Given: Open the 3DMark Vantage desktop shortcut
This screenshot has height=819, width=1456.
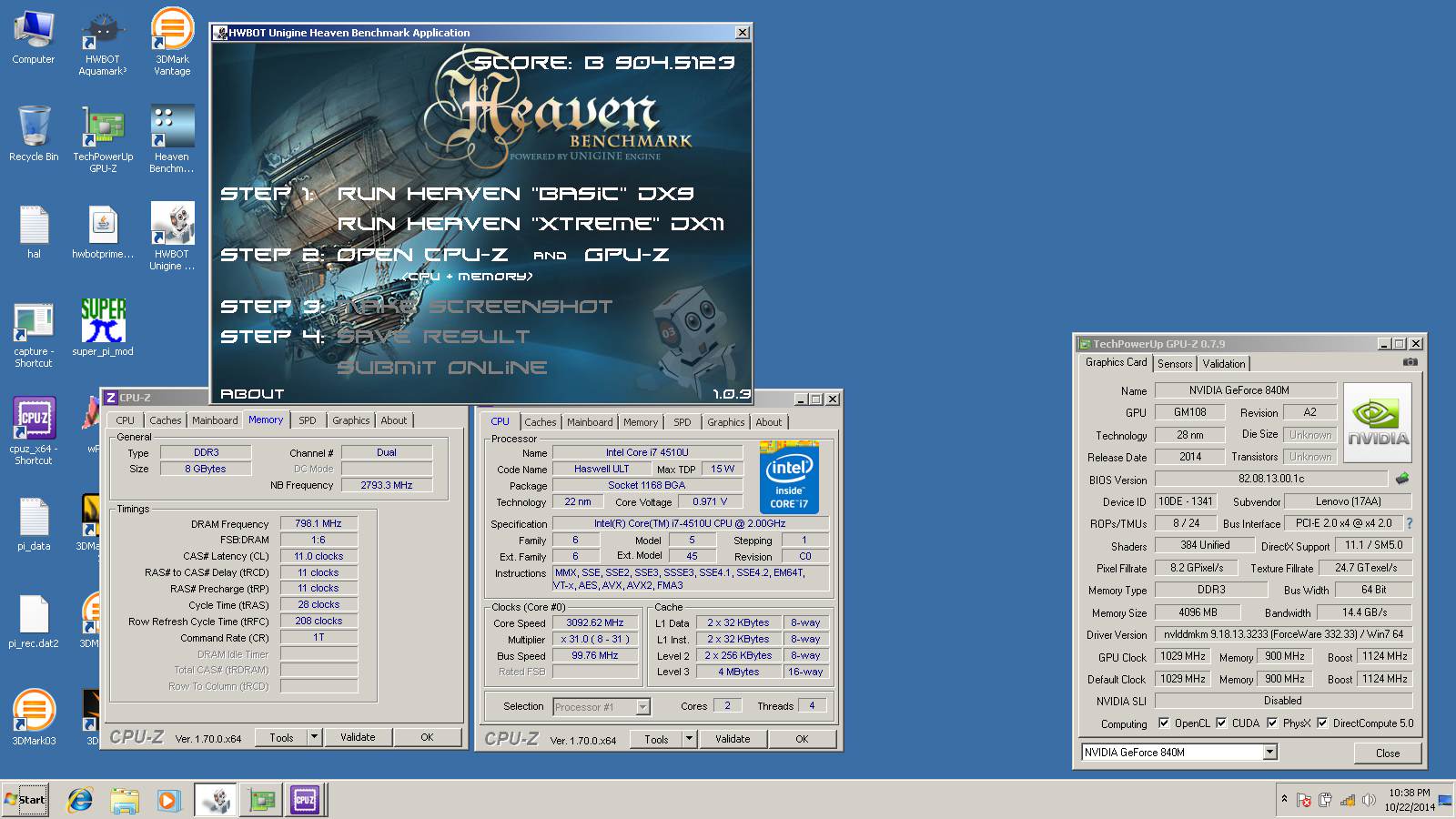Looking at the screenshot, I should point(172,42).
